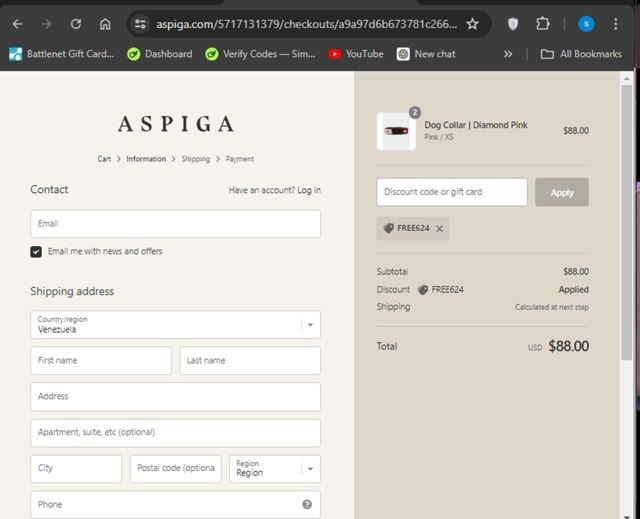
Task: Focus the First name field
Action: point(101,360)
